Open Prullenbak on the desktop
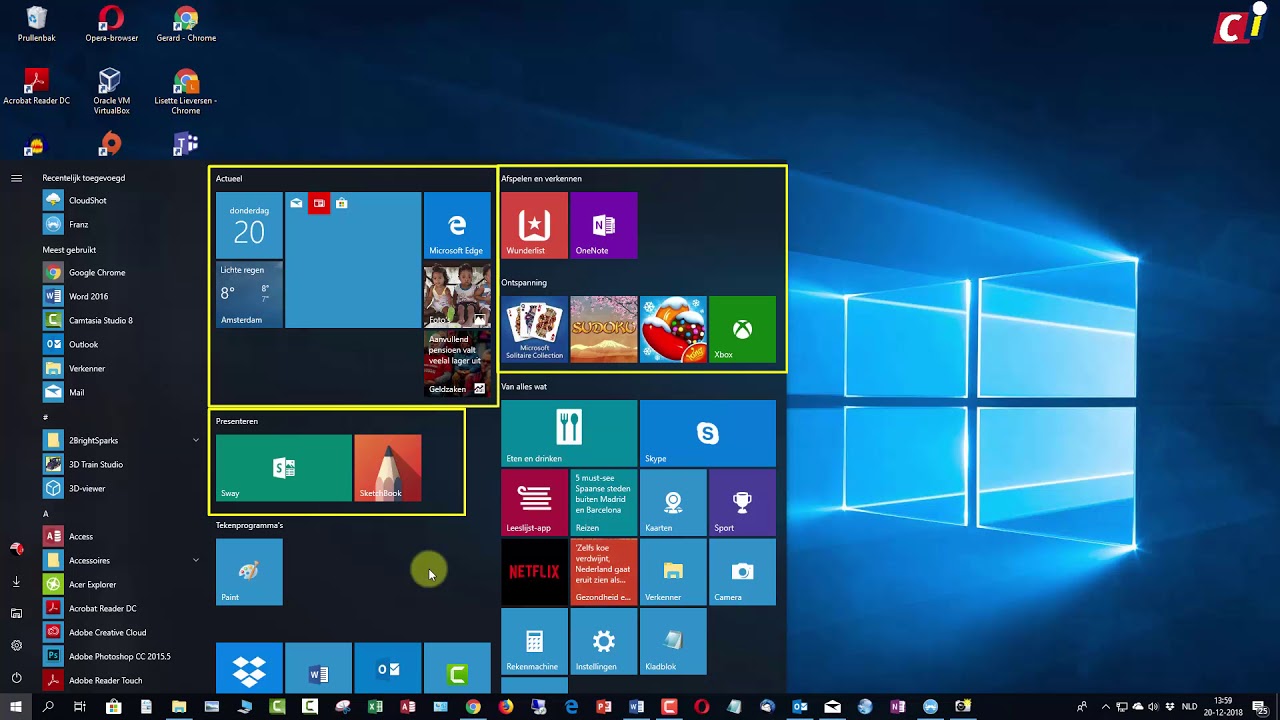 [36, 24]
